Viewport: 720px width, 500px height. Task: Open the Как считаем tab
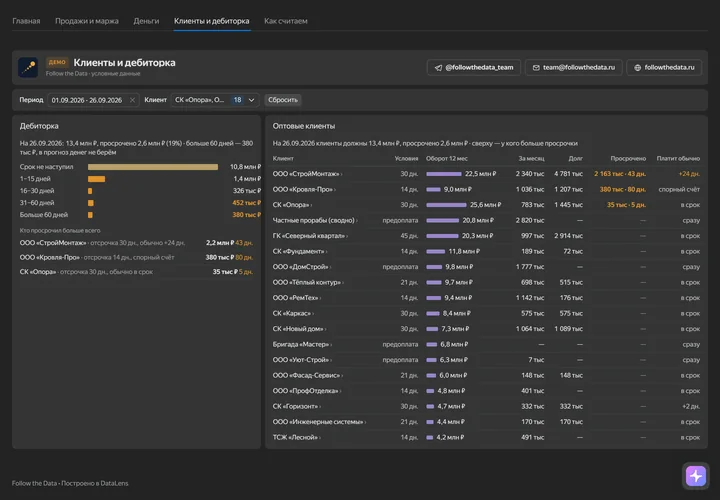coord(286,21)
